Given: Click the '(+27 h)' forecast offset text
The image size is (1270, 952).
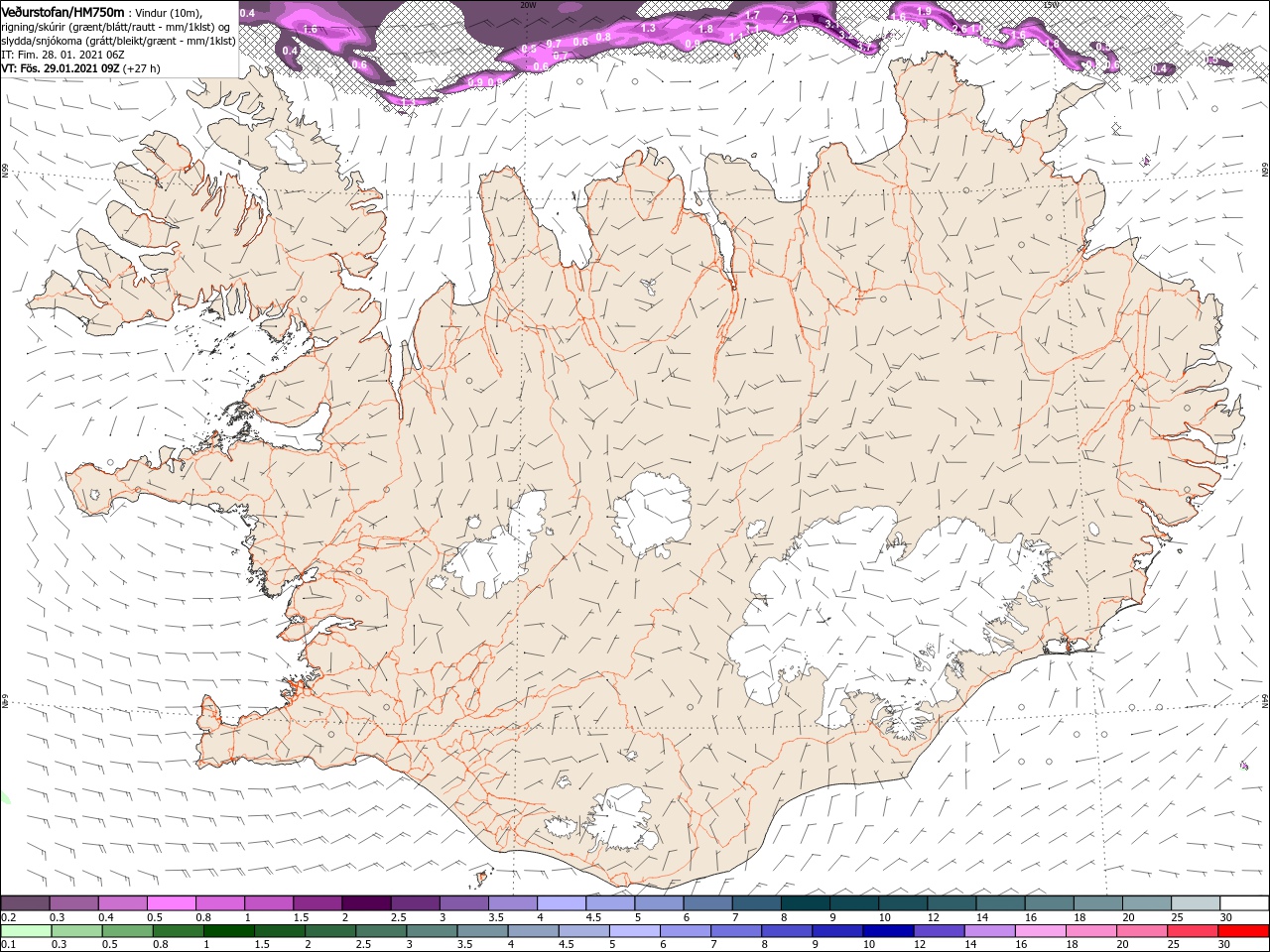Looking at the screenshot, I should tap(141, 68).
